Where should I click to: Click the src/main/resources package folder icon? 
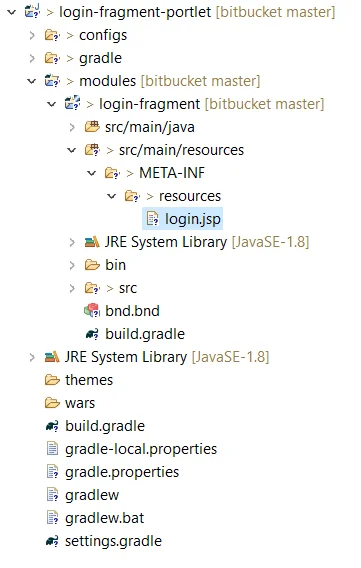(x=92, y=150)
